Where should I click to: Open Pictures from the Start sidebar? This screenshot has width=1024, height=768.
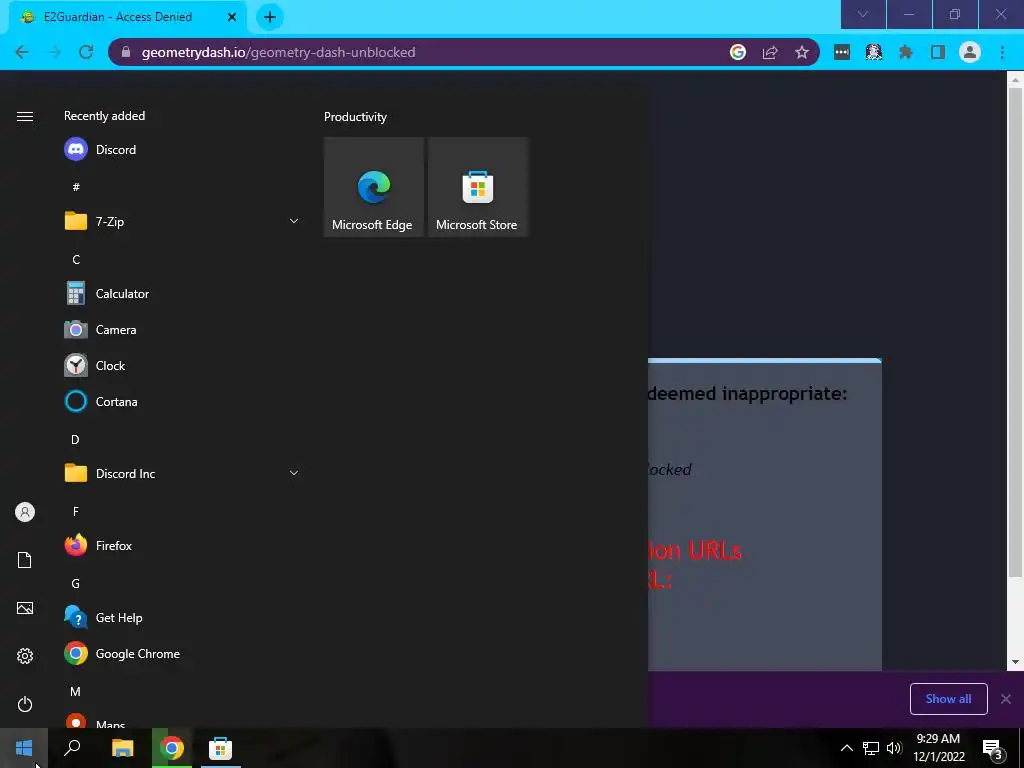[25, 608]
